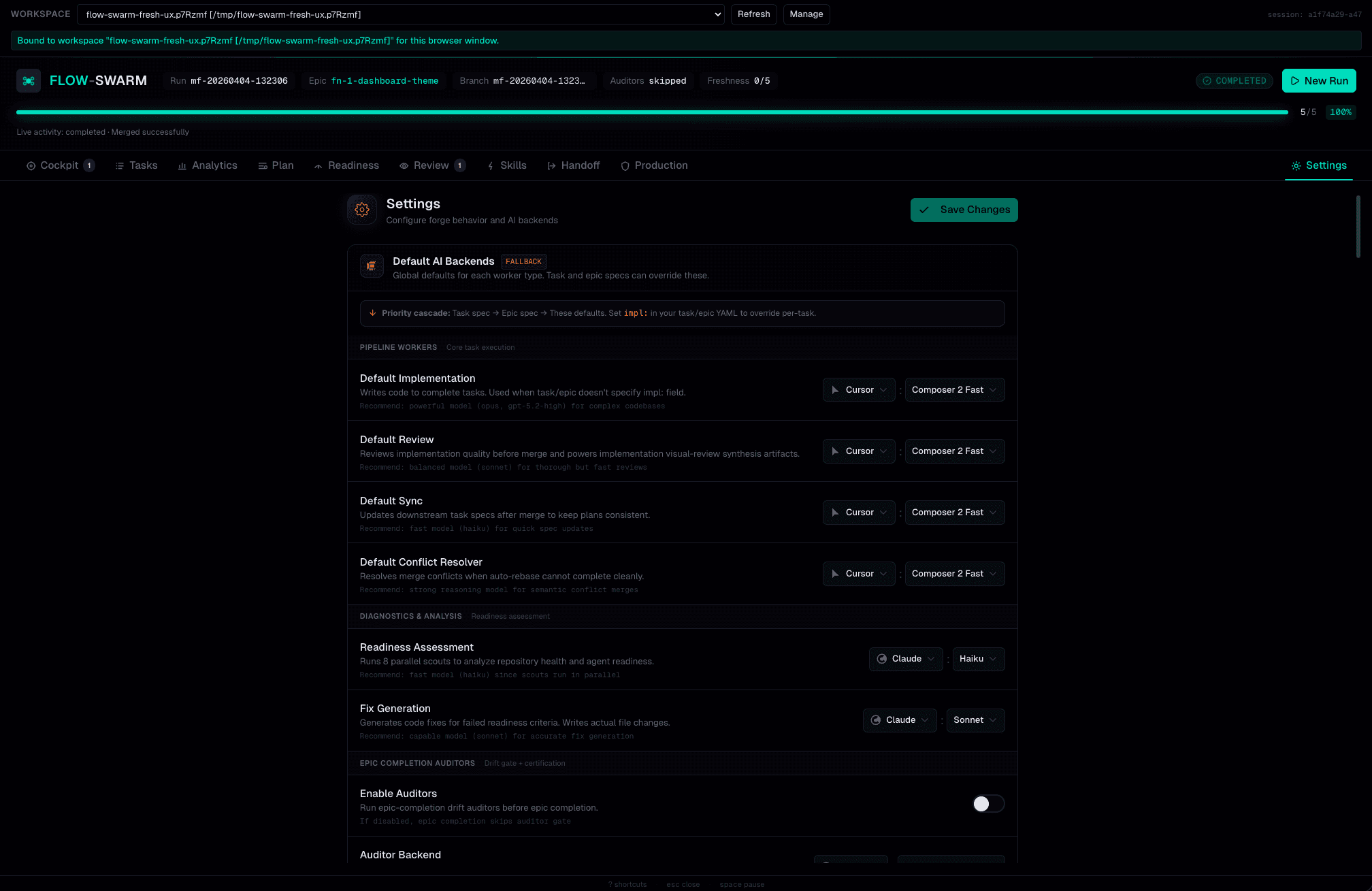Open the workspace selector dropdown
The image size is (1372, 891).
401,14
